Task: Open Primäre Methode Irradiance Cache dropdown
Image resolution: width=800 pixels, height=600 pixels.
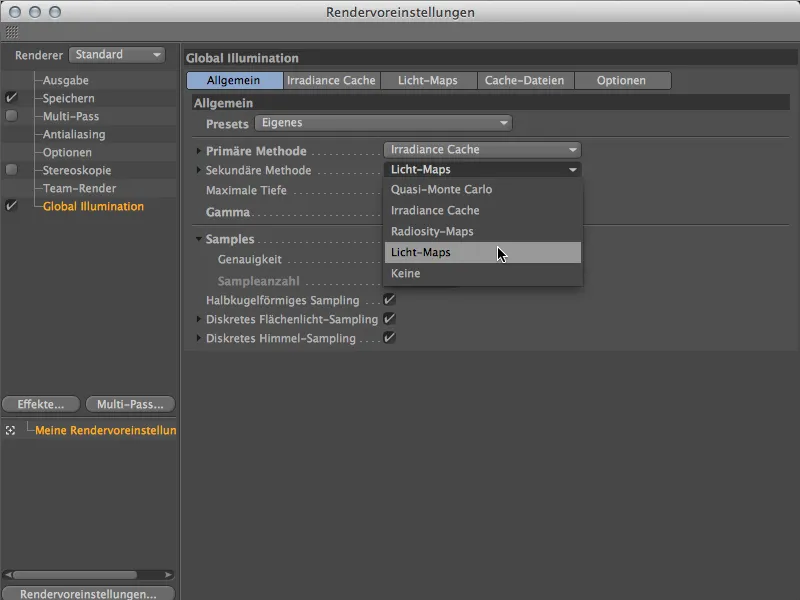Action: click(482, 149)
